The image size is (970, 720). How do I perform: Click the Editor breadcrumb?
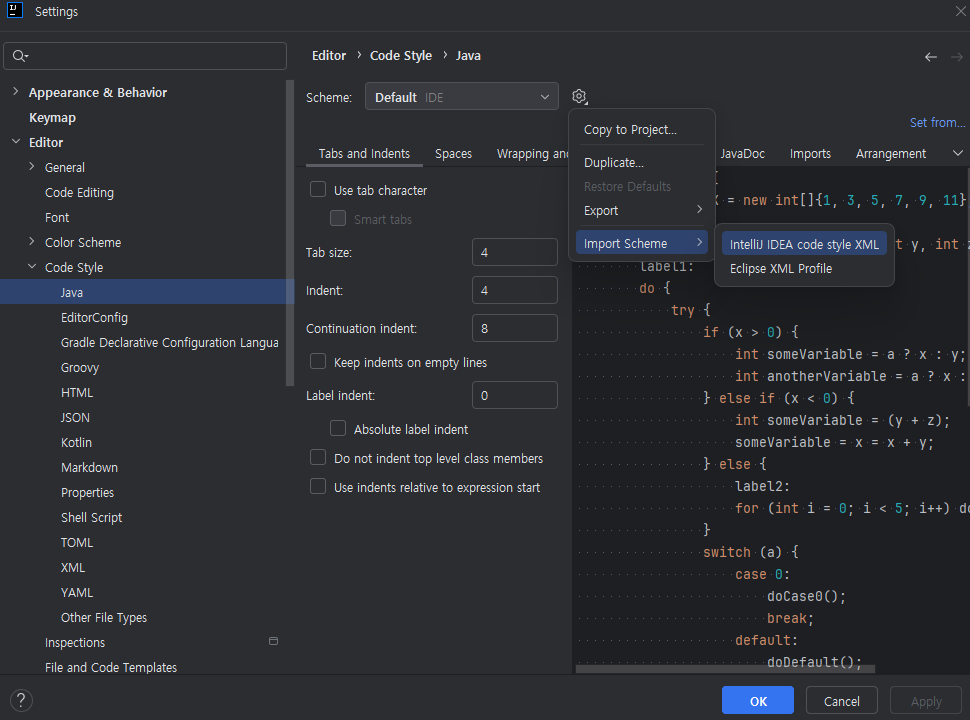pyautogui.click(x=329, y=56)
